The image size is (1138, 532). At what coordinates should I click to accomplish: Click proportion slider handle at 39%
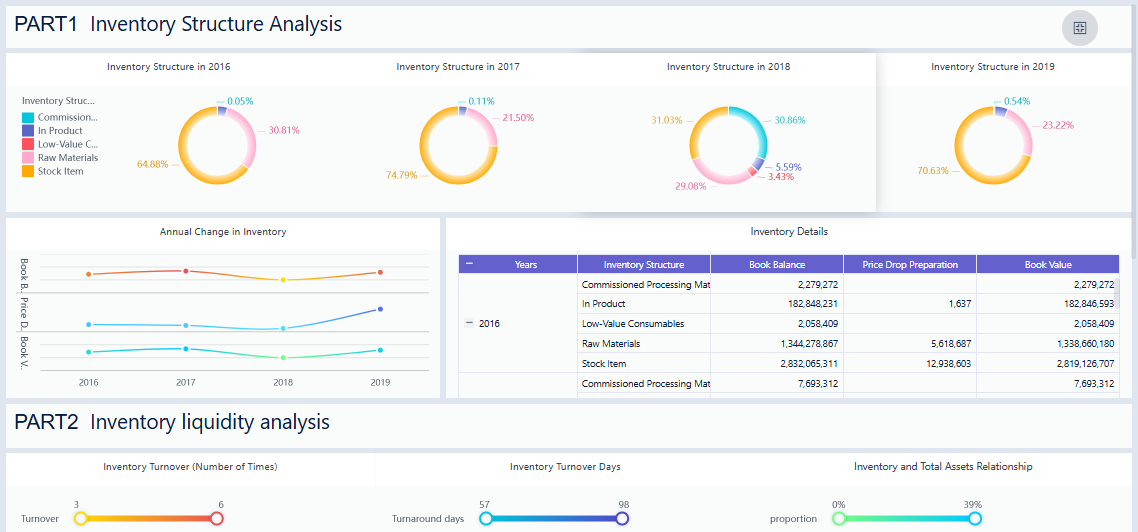pyautogui.click(x=975, y=518)
